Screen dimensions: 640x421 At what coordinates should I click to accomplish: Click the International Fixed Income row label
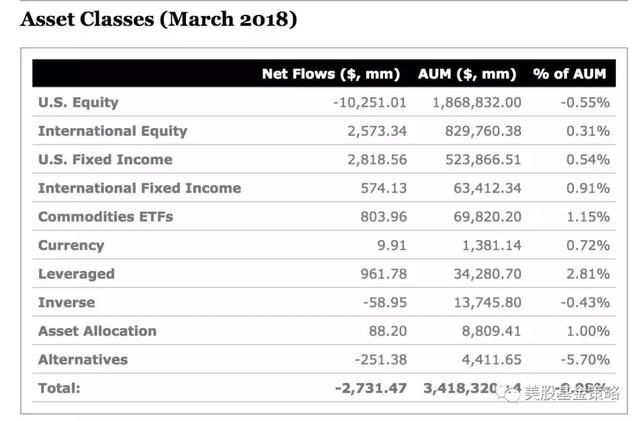tap(139, 188)
